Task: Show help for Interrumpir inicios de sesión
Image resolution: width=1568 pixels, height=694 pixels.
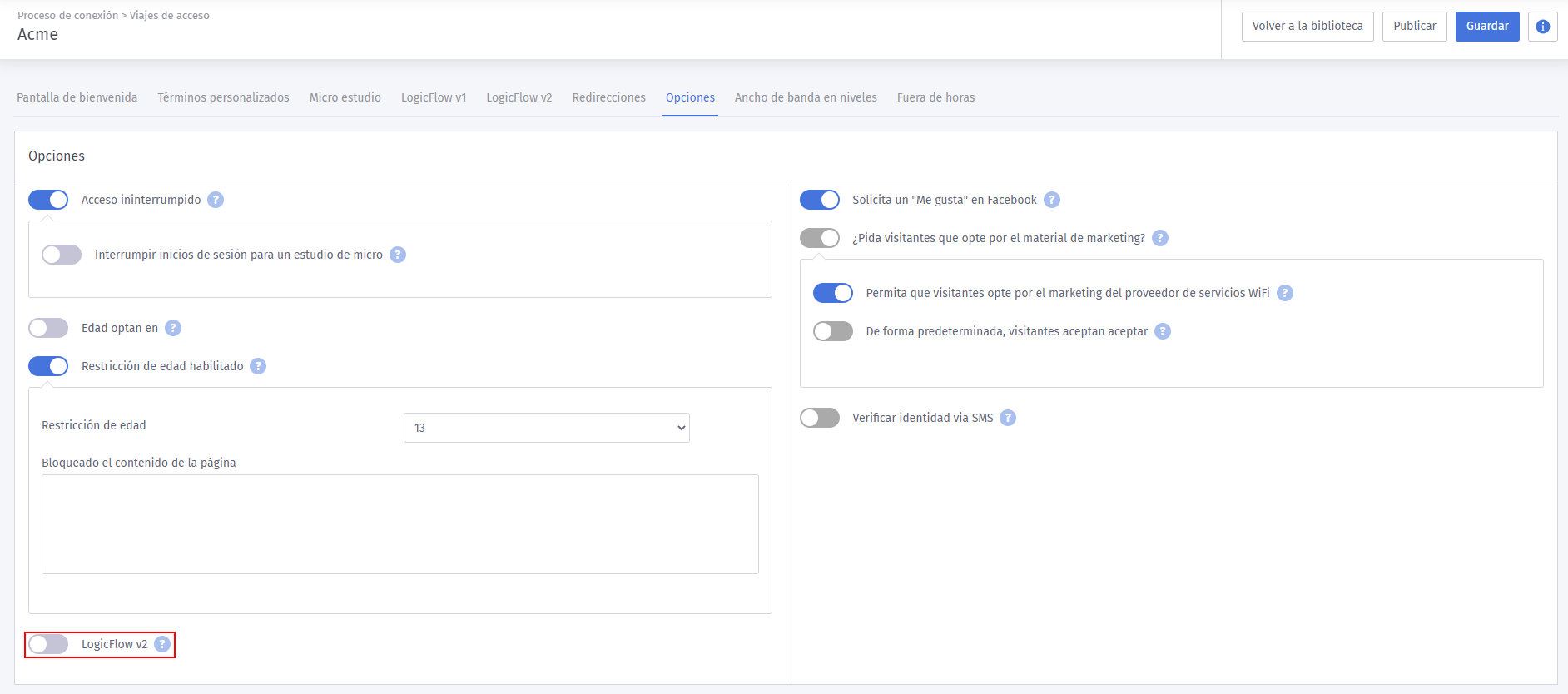Action: coord(398,255)
